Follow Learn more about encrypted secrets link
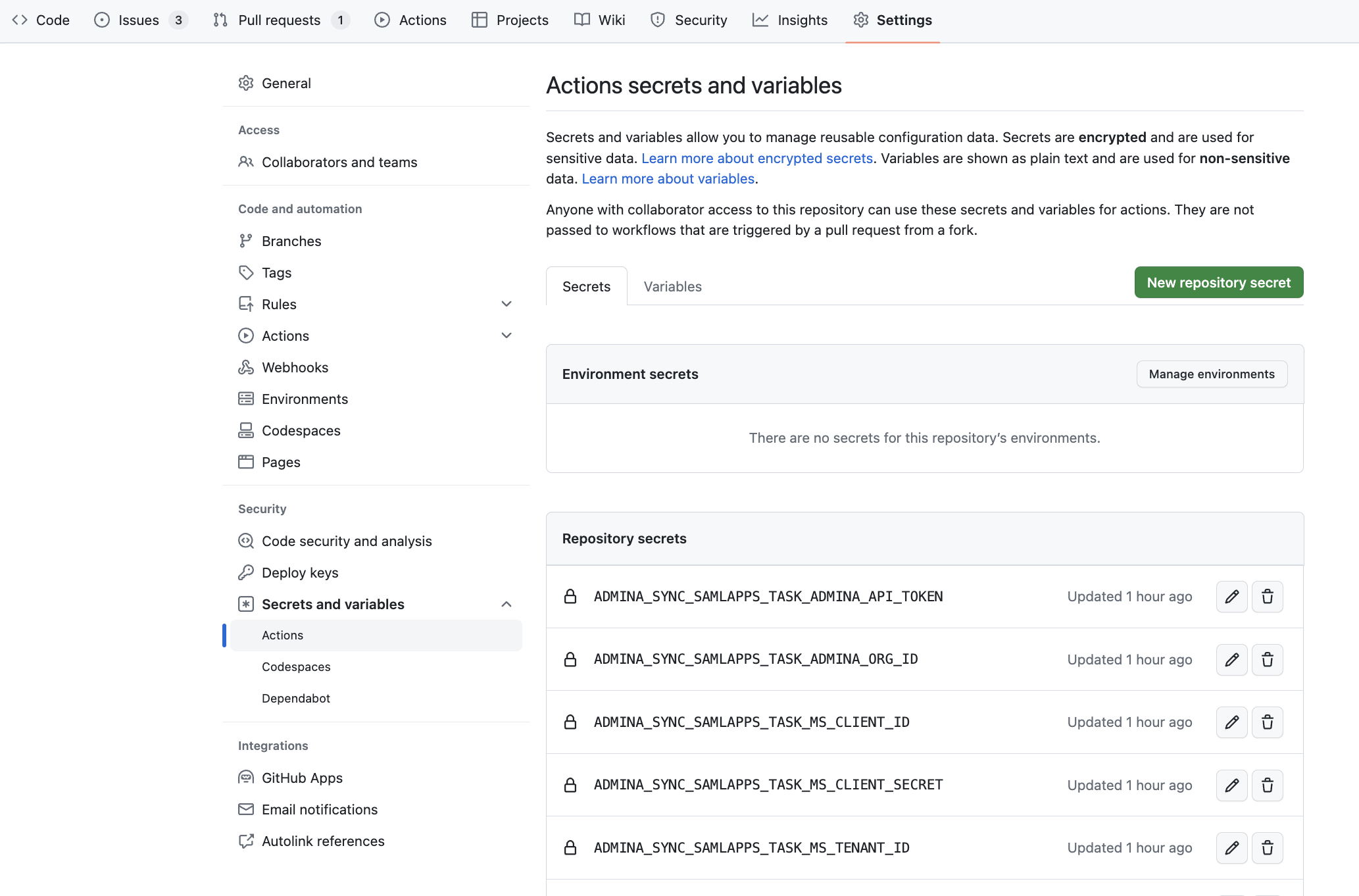Viewport: 1359px width, 896px height. 756,158
